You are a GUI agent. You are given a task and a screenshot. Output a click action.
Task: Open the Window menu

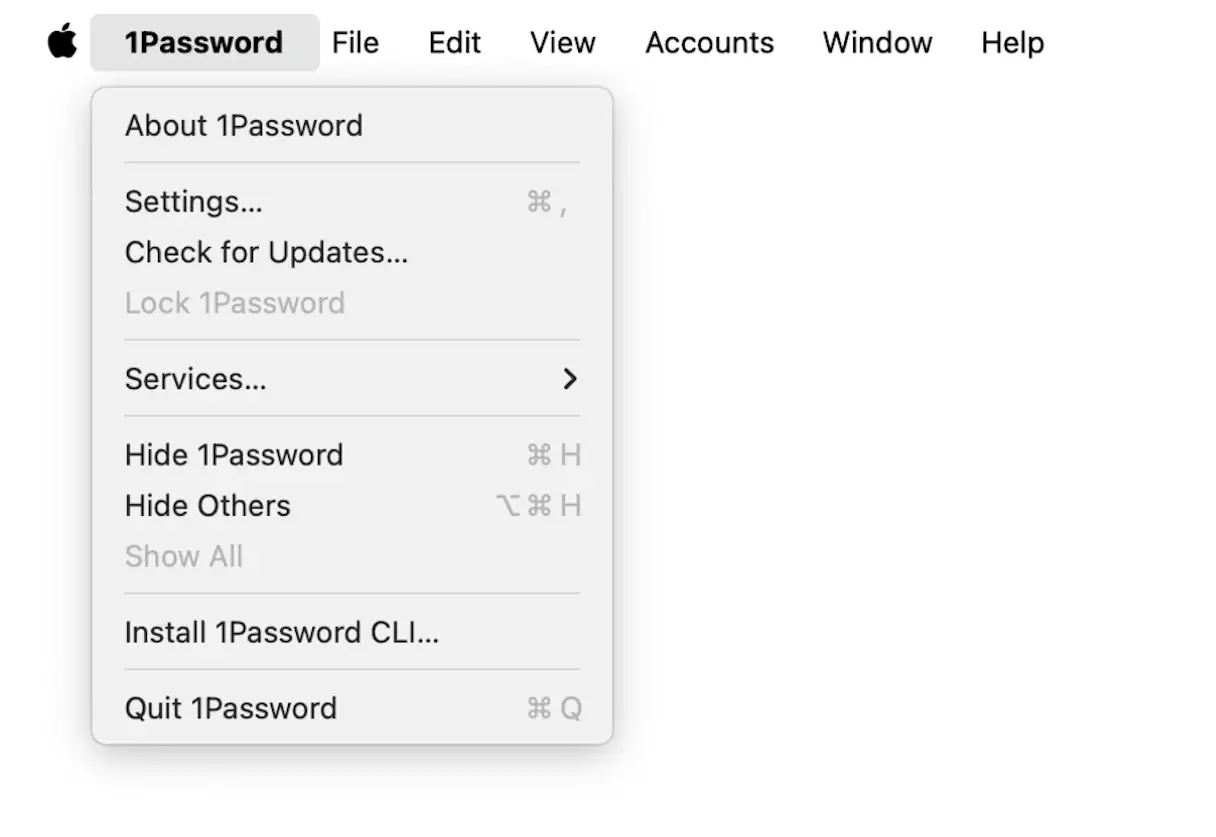tap(877, 42)
